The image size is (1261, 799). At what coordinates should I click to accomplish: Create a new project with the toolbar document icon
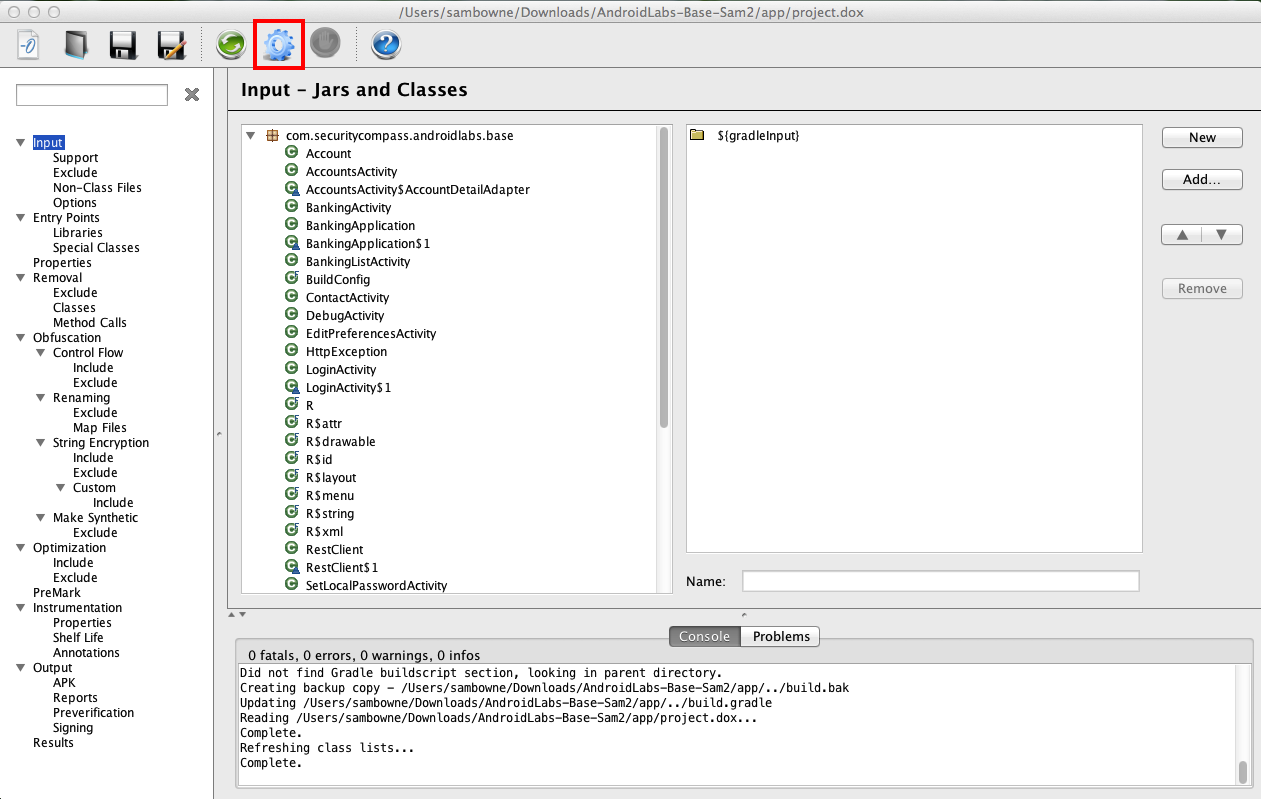point(30,45)
